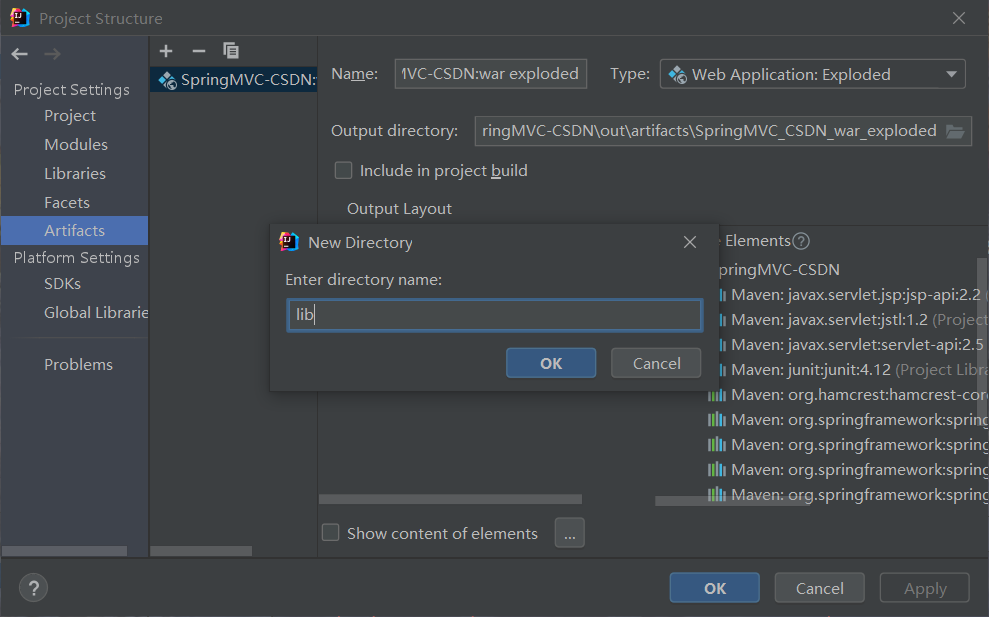Cancel the New Directory dialog
The width and height of the screenshot is (989, 617).
(x=656, y=363)
